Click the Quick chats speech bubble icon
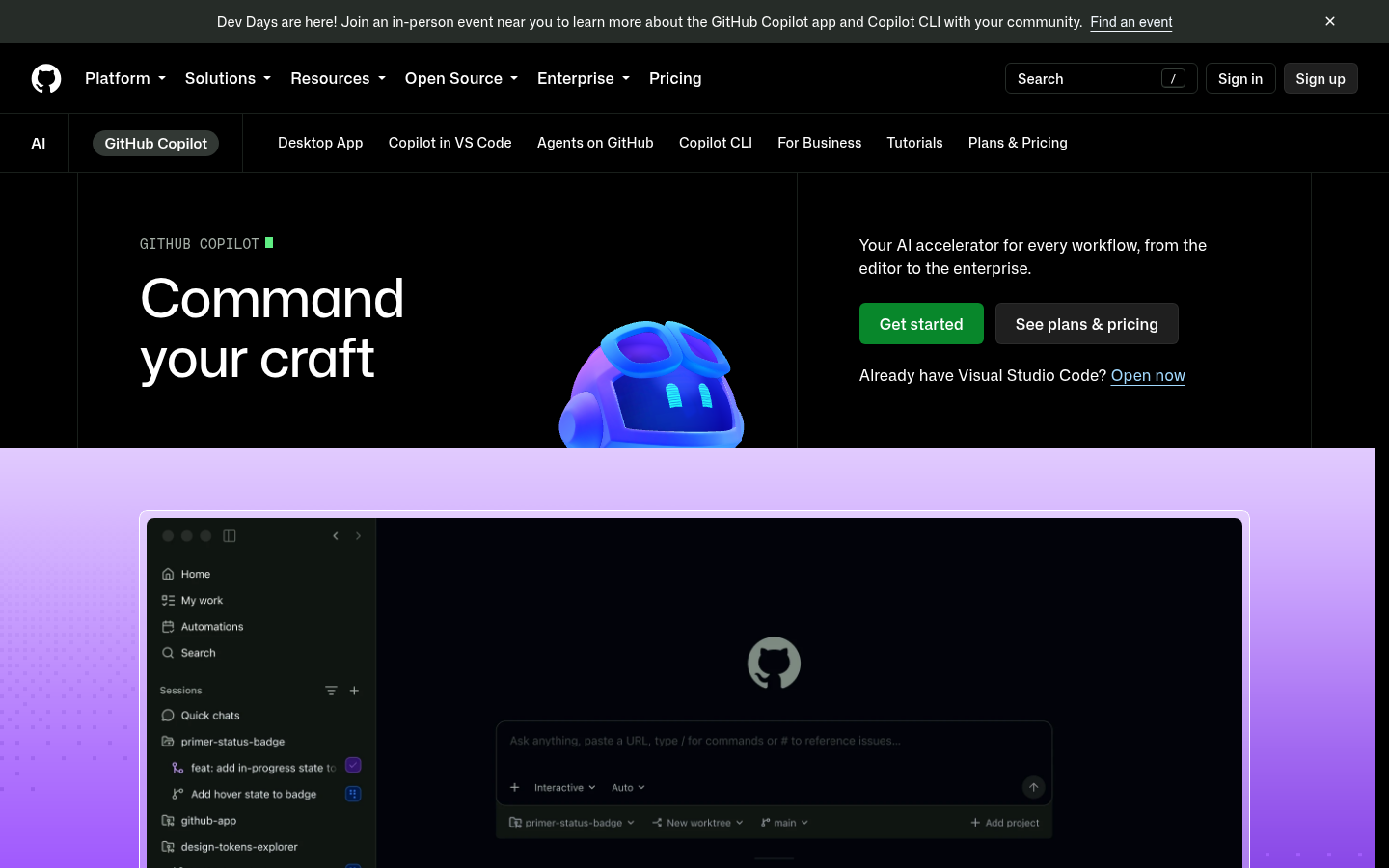Screen dimensions: 1389x868 coord(168,716)
